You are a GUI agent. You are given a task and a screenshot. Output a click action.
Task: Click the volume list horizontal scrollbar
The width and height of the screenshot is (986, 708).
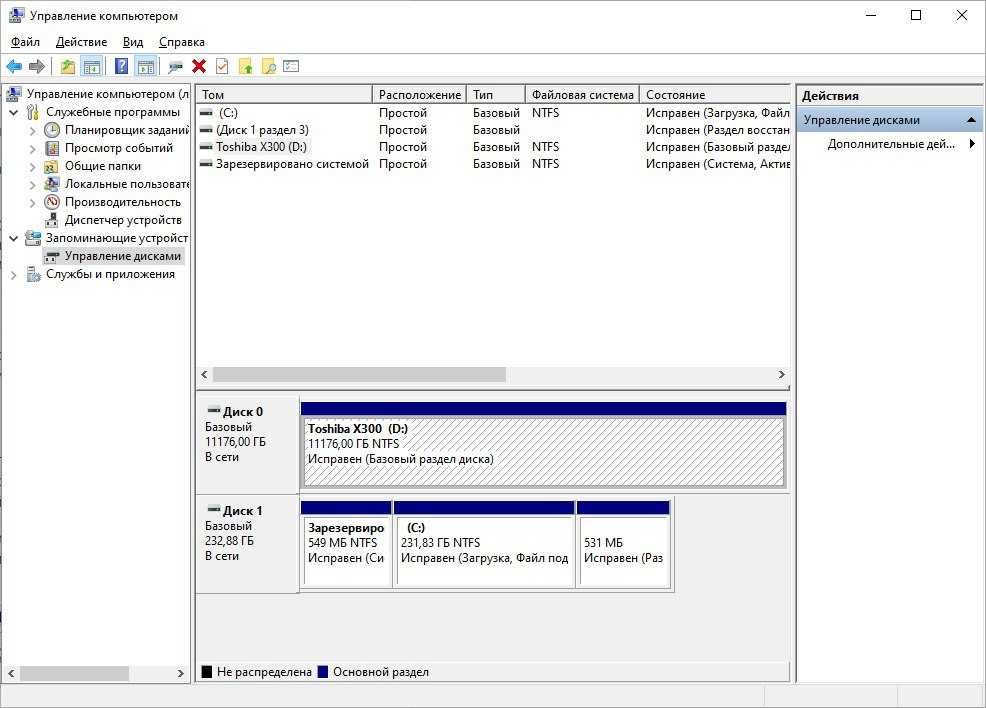click(x=360, y=374)
